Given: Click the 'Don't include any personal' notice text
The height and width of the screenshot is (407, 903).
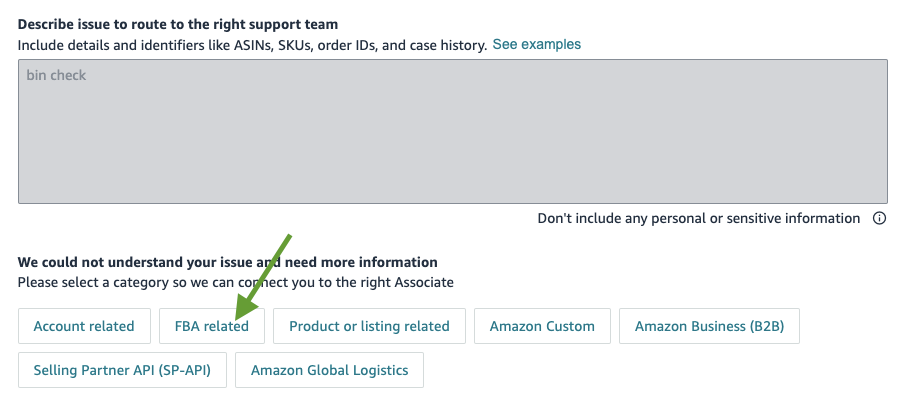Looking at the screenshot, I should [x=698, y=219].
